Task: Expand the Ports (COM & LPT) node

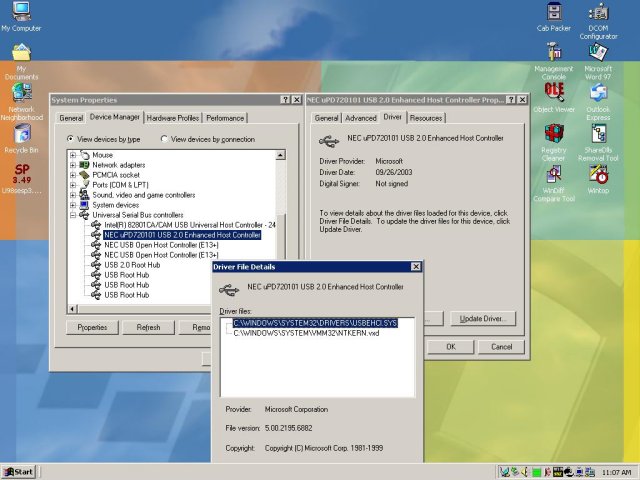Action: click(73, 185)
